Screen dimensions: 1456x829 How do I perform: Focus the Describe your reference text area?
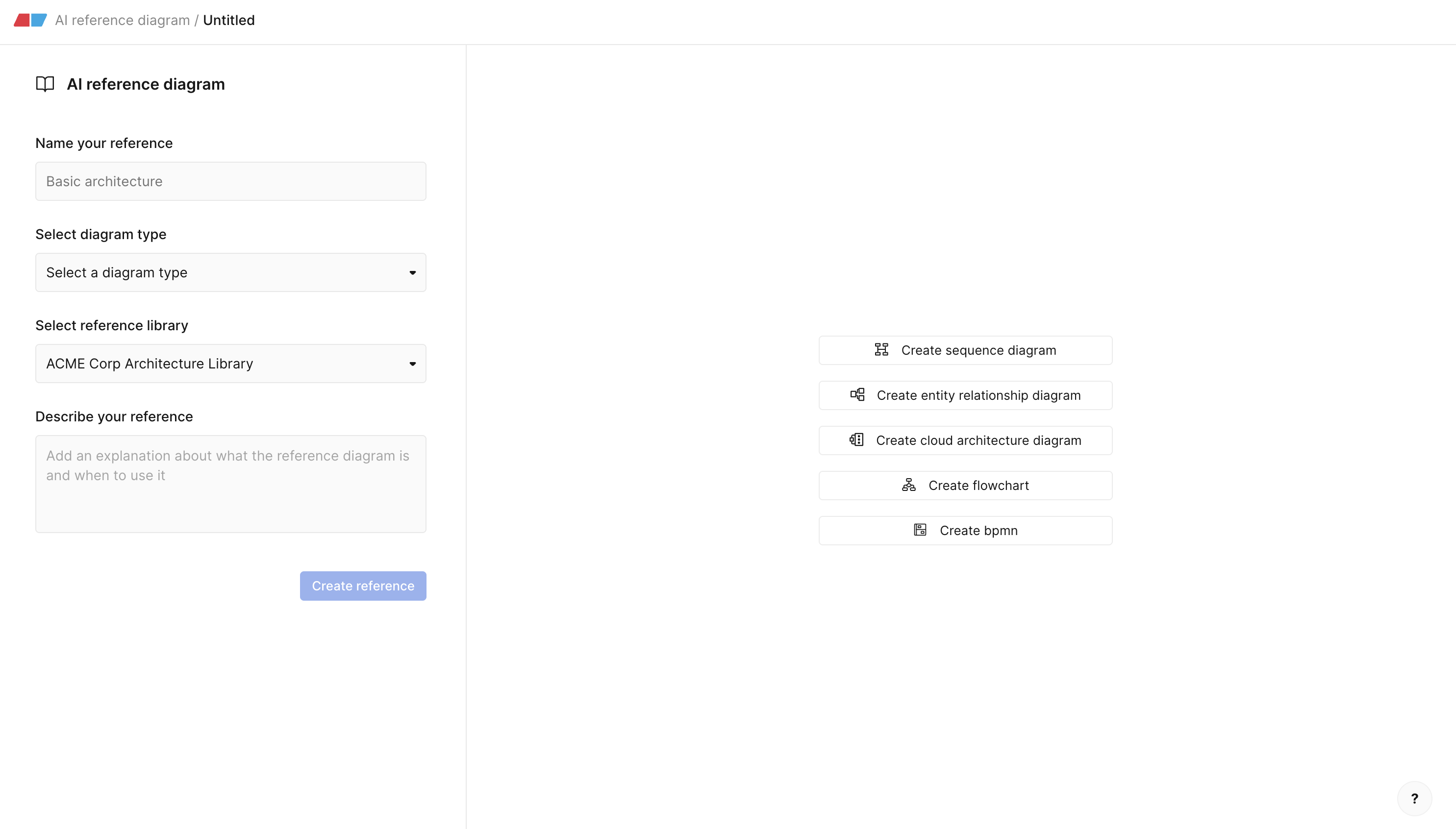point(231,484)
